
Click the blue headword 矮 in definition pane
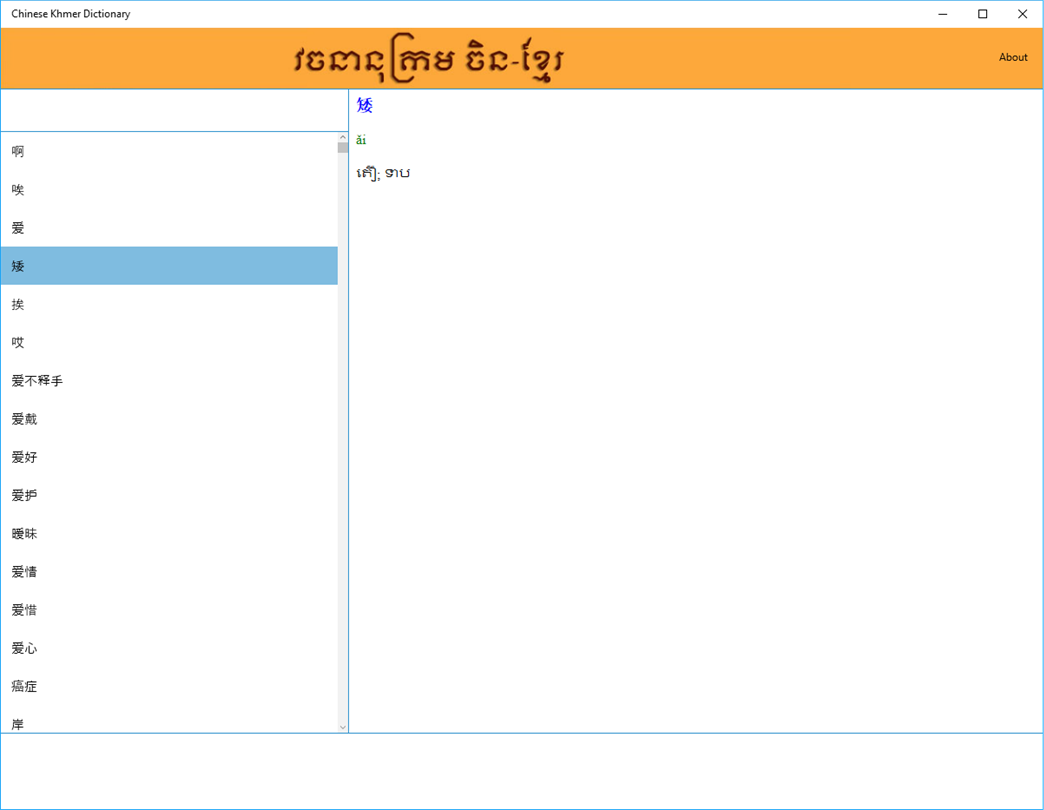coord(365,105)
